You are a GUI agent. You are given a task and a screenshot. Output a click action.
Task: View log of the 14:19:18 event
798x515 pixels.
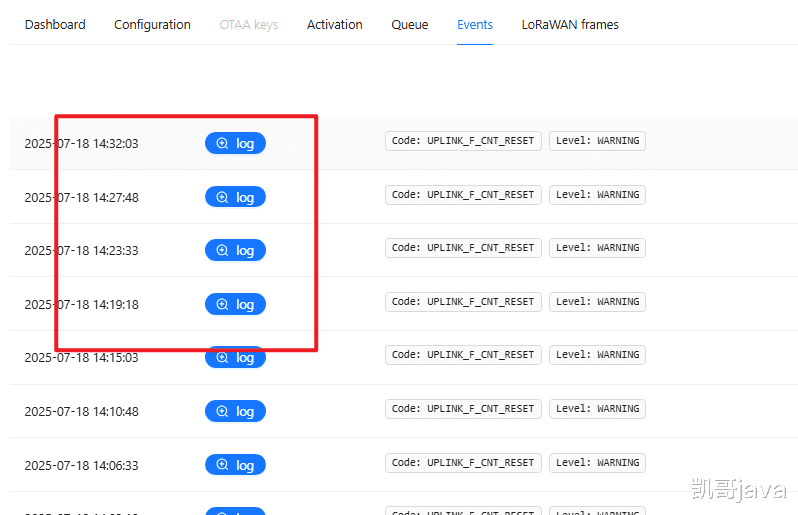click(235, 304)
